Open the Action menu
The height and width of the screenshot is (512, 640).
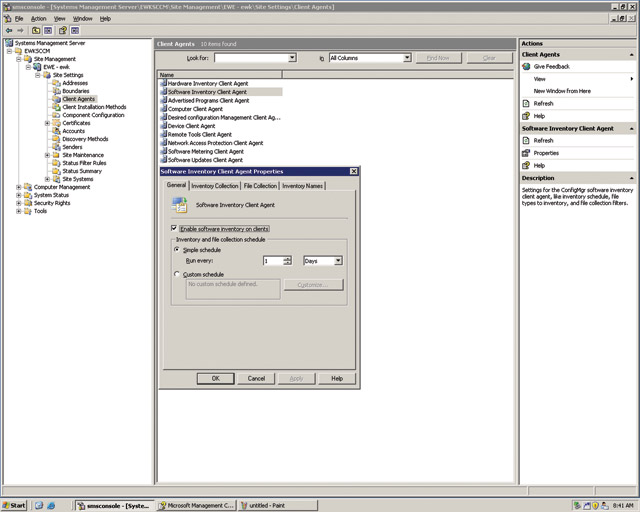click(x=38, y=19)
